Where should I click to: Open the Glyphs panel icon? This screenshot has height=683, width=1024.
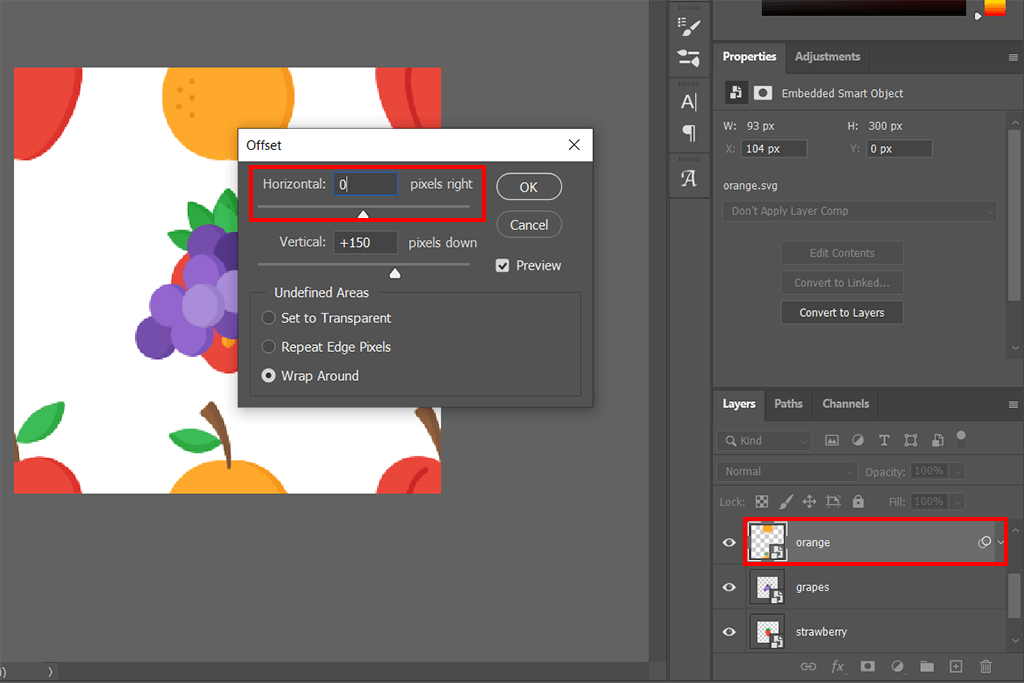click(689, 178)
